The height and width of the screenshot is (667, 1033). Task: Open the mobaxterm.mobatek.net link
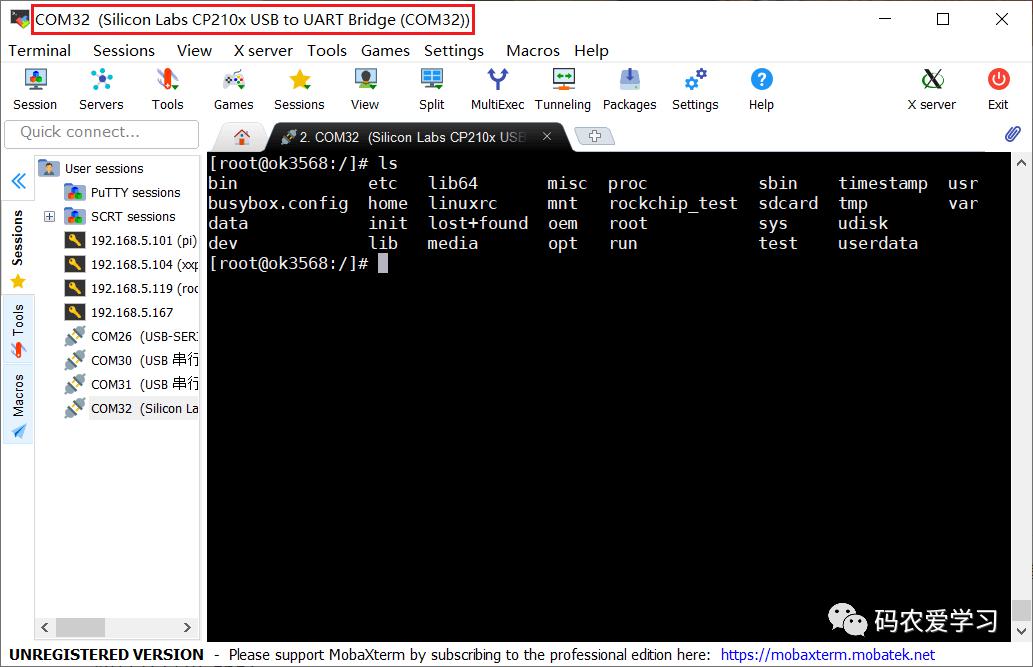pos(827,654)
